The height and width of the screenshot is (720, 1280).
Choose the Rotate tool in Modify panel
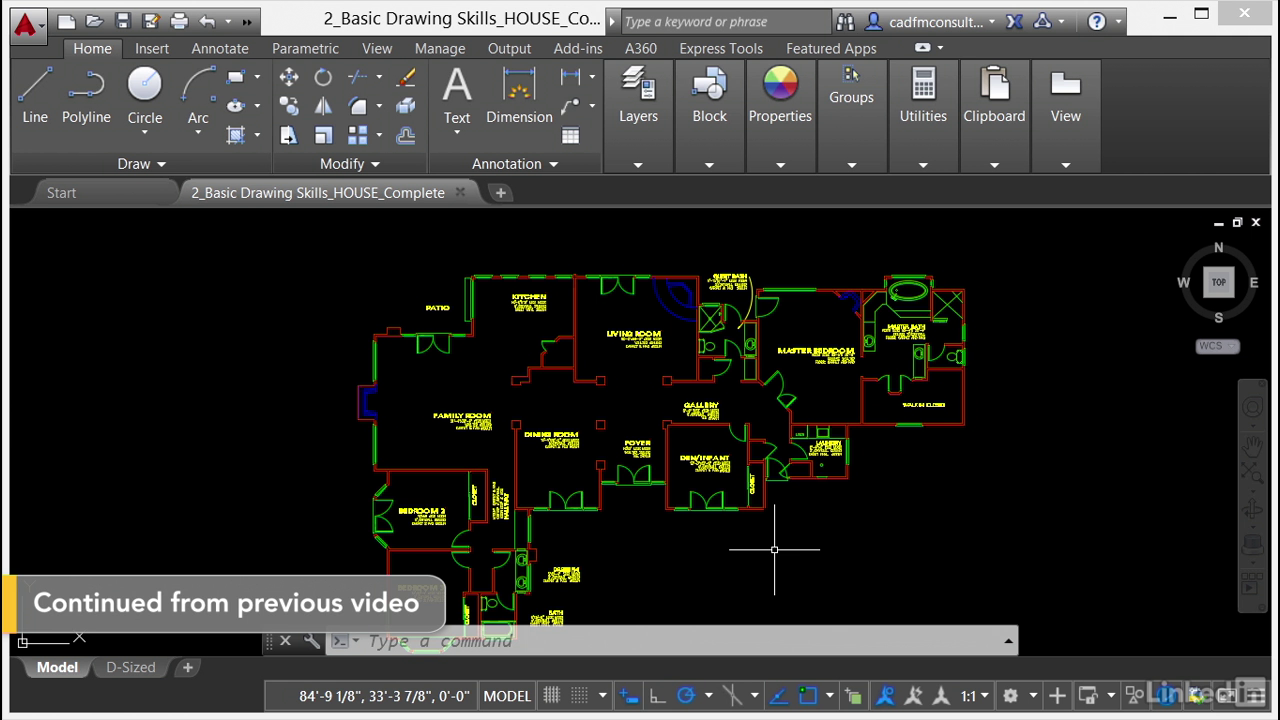(x=323, y=77)
